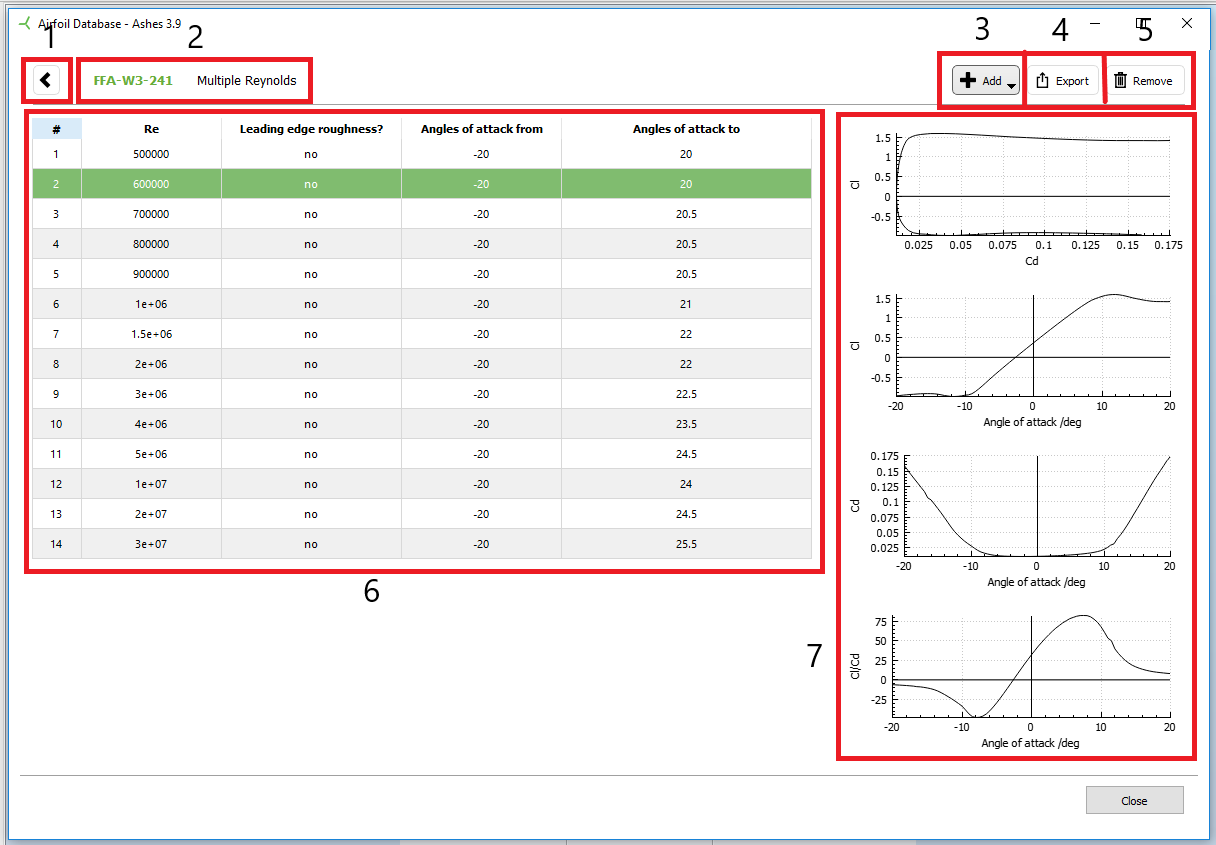Click the Ashes app icon in title bar

point(24,22)
